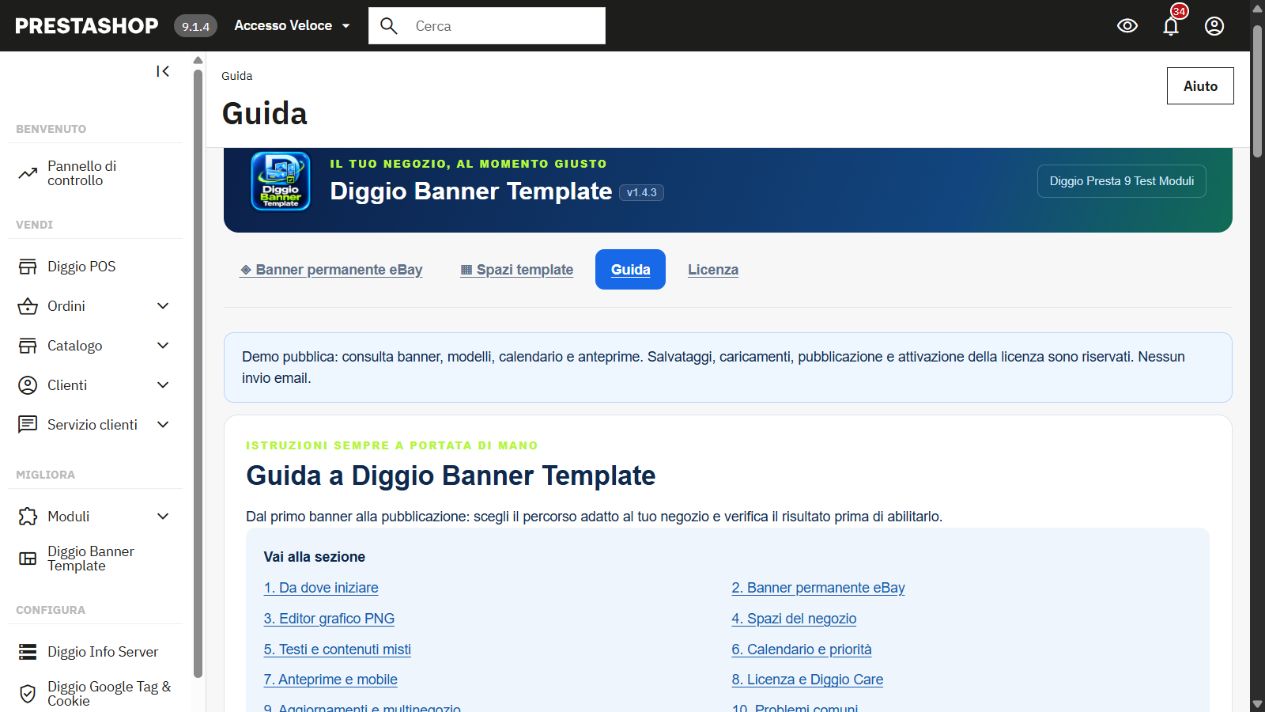Click the Guida breadcrumb
Screen dimensions: 1265x712
pyautogui.click(x=237, y=76)
